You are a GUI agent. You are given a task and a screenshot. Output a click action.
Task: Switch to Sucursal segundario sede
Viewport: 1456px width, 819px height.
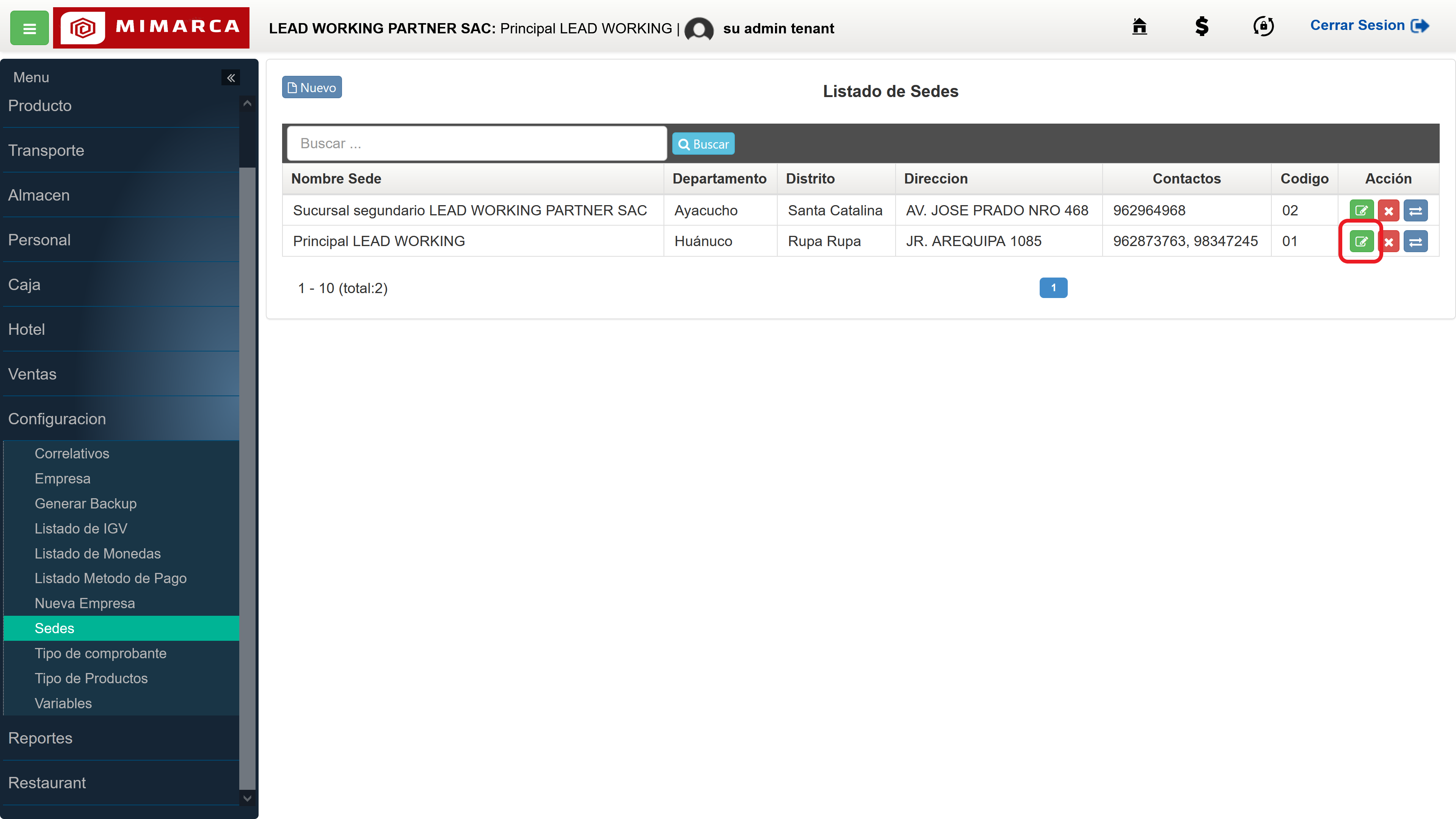(x=1415, y=211)
